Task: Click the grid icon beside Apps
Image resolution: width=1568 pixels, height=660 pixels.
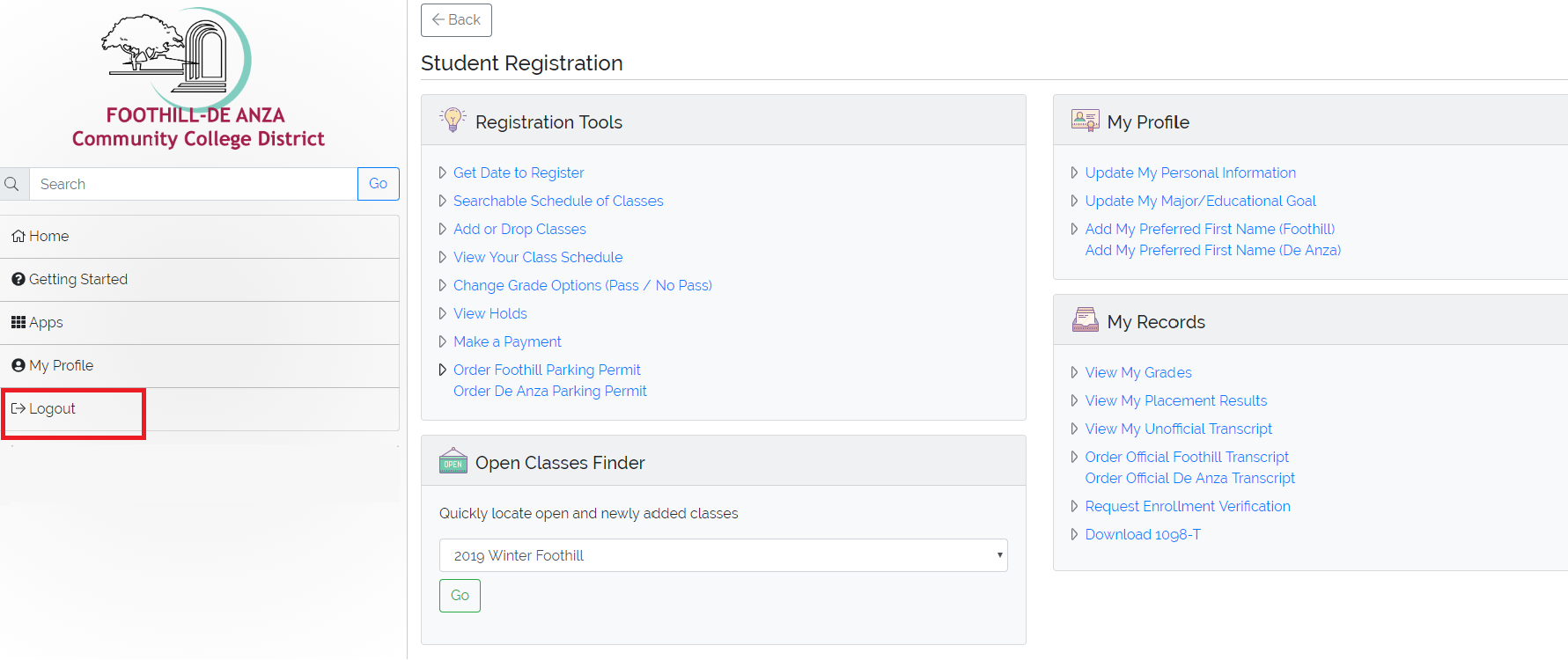Action: click(18, 322)
